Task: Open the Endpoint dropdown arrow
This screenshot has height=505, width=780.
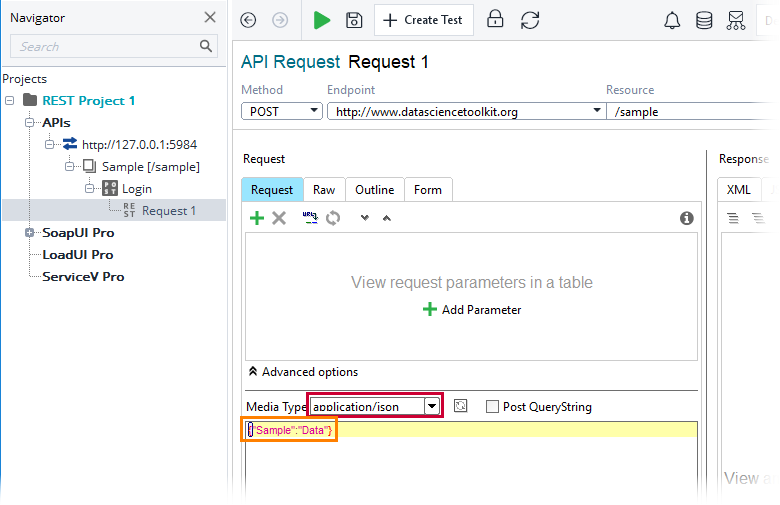Action: tap(596, 110)
